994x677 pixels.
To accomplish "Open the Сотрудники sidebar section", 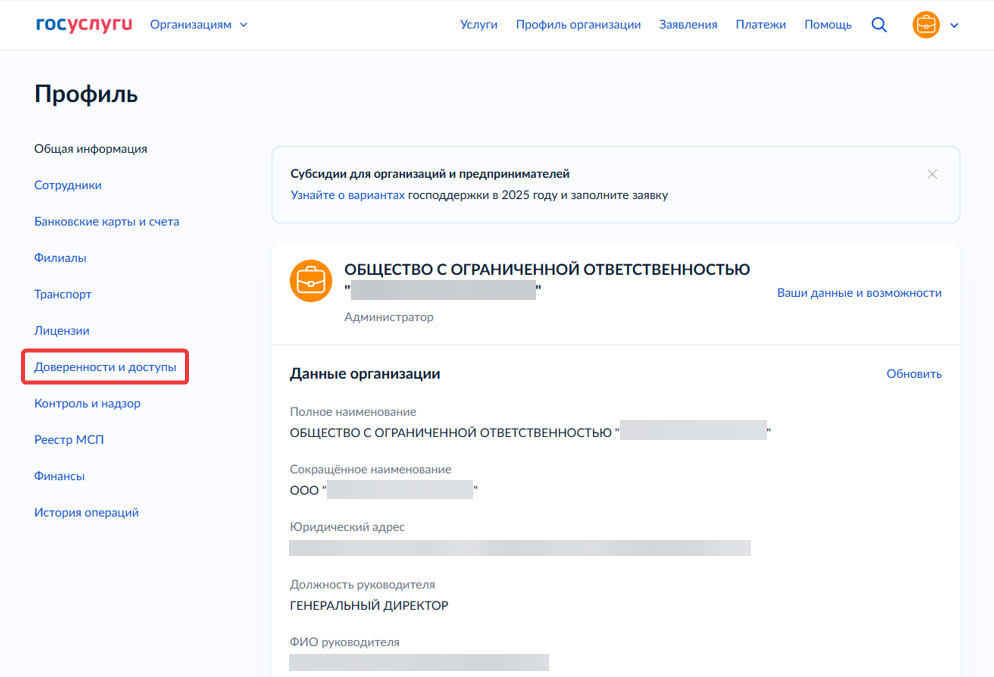I will point(68,185).
